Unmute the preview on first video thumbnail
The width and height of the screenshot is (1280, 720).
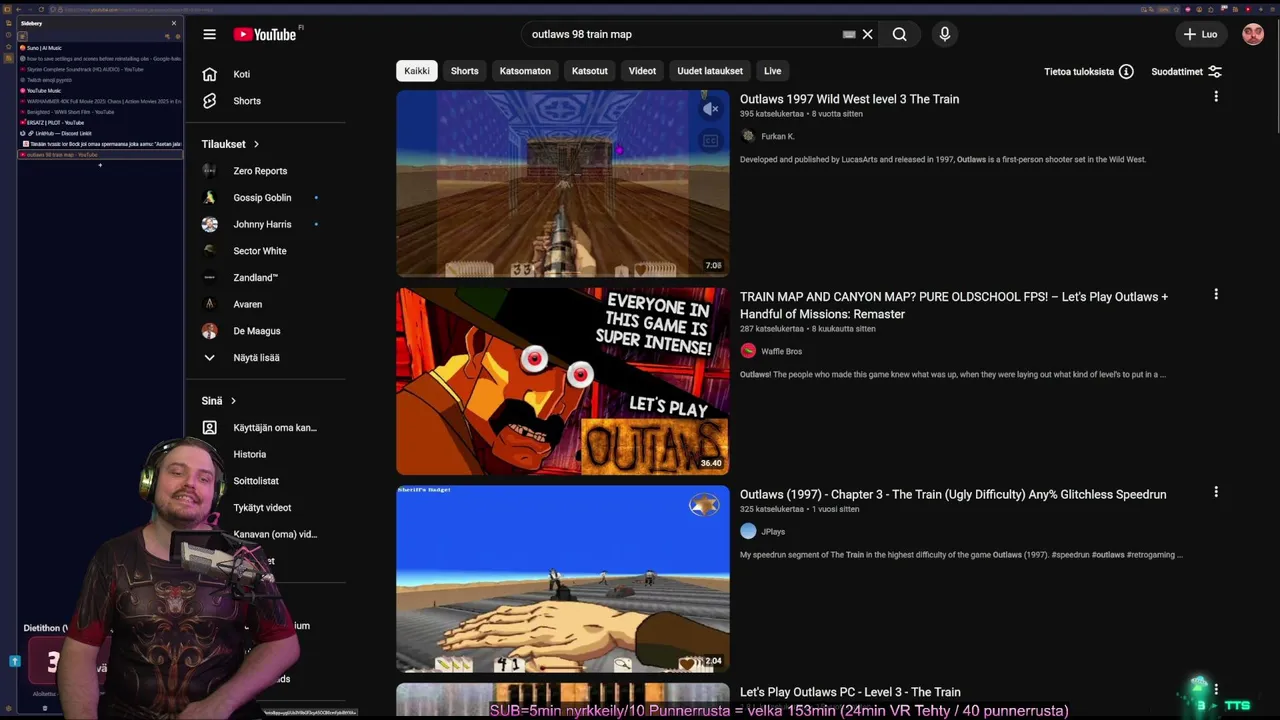(710, 109)
